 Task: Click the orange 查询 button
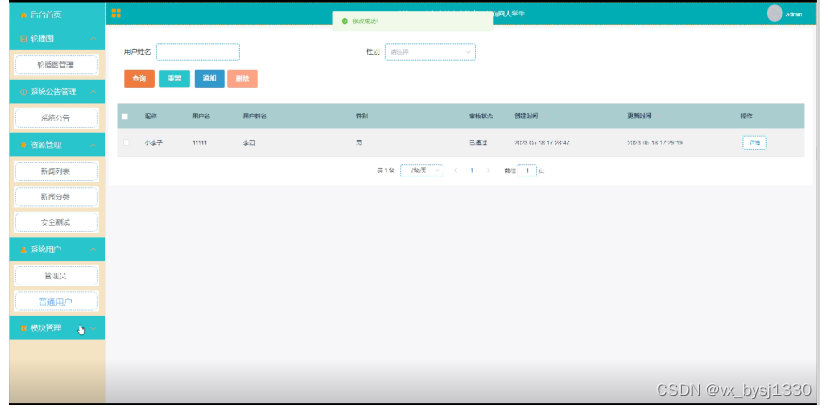139,79
